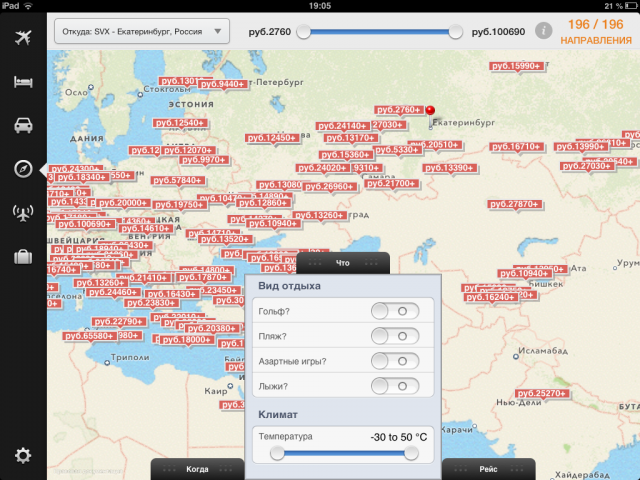Open the suitcase trips icon
The image size is (640, 480).
click(x=23, y=257)
